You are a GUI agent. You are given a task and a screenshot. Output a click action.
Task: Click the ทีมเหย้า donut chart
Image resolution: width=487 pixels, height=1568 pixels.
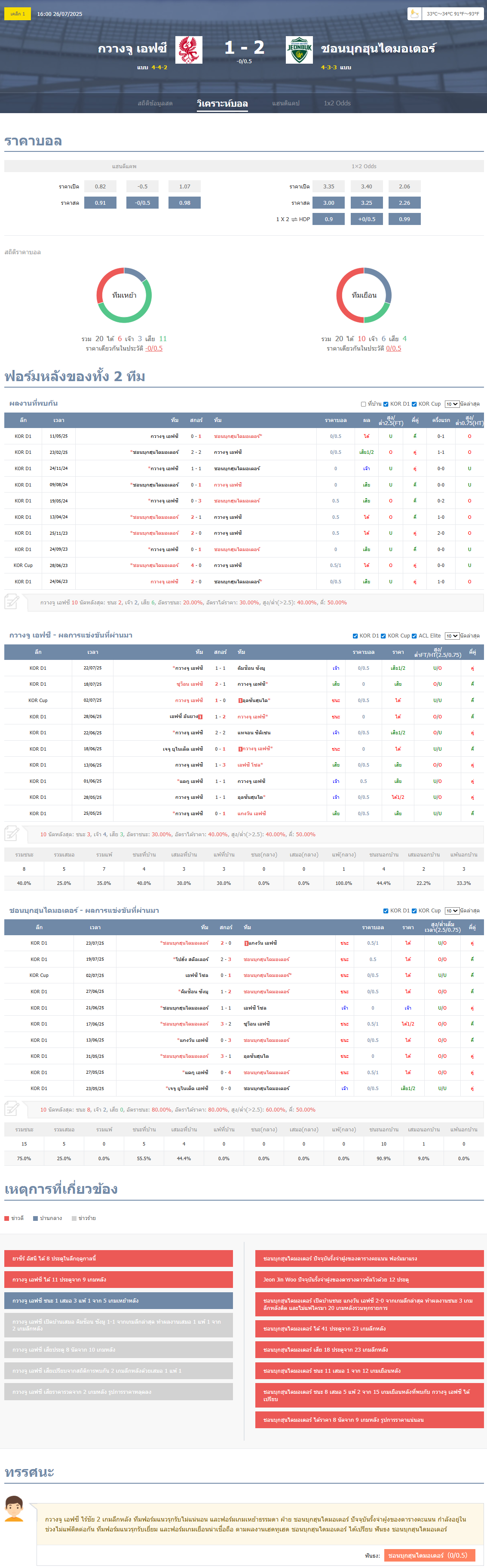[124, 295]
